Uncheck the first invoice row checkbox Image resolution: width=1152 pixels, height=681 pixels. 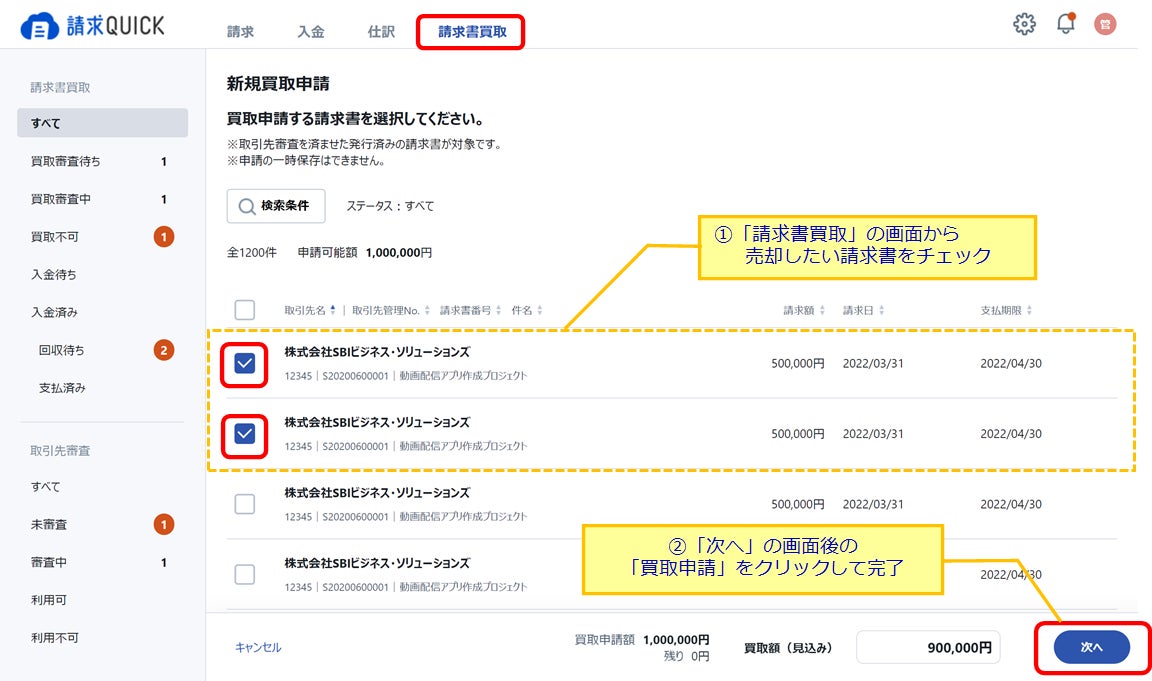(x=245, y=363)
